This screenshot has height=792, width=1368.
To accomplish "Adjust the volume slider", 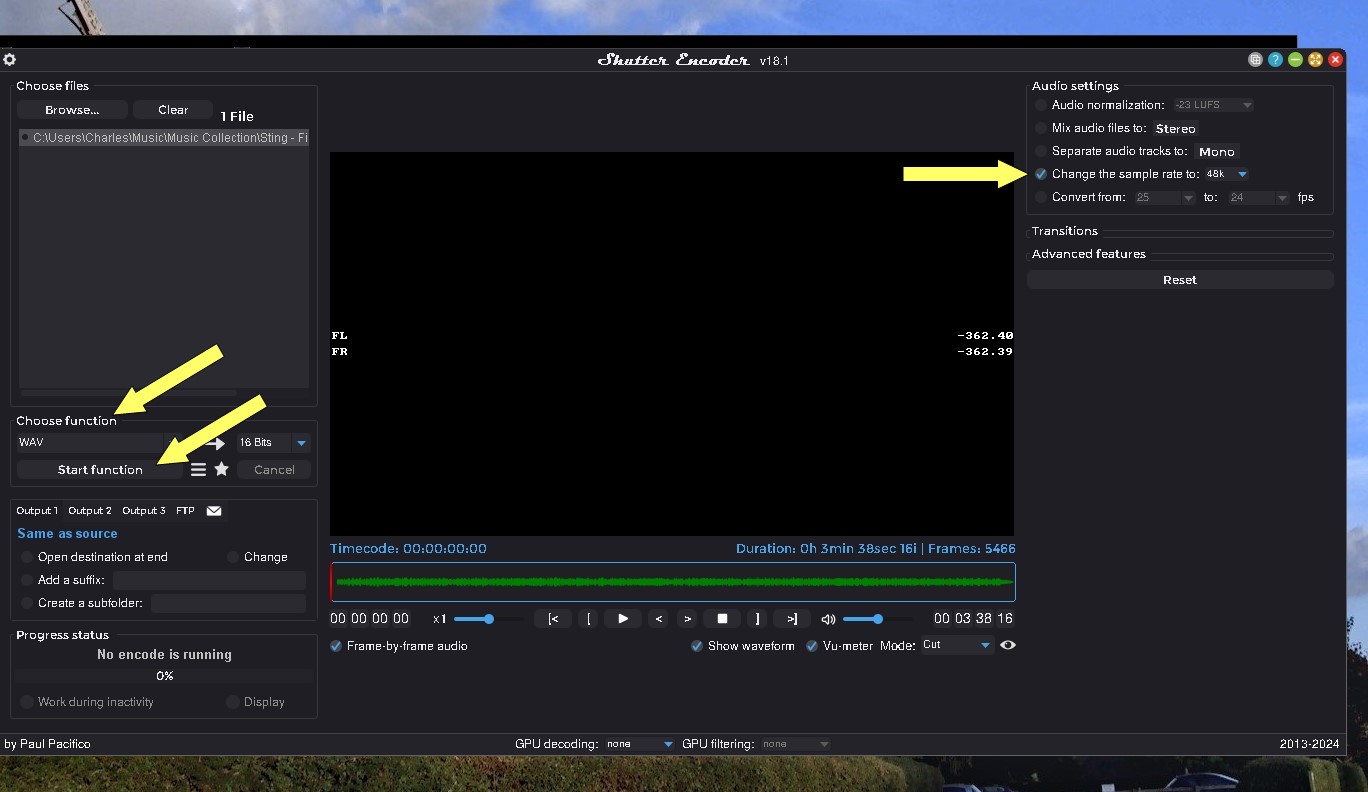I will (877, 619).
